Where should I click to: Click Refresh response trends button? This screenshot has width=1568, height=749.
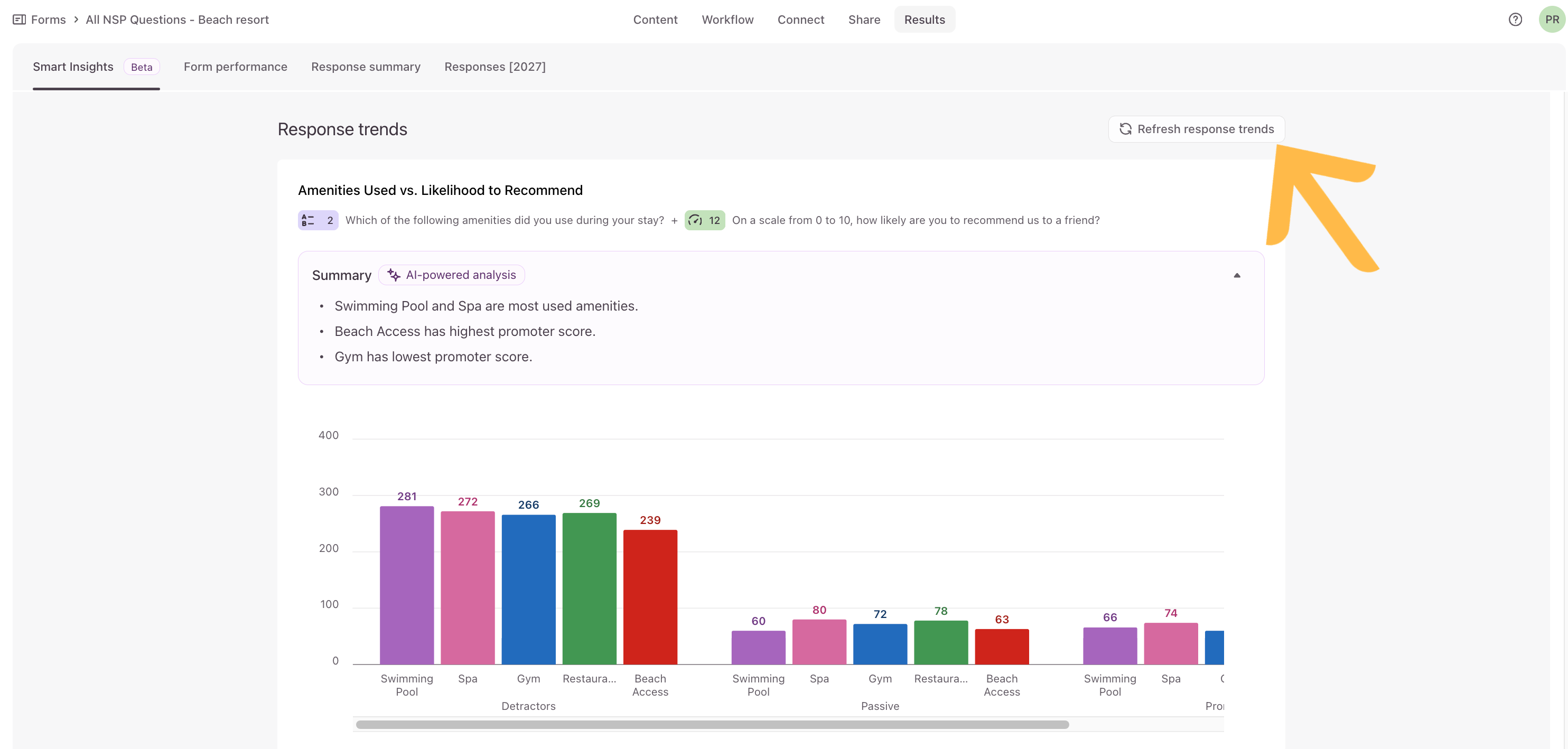coord(1196,129)
